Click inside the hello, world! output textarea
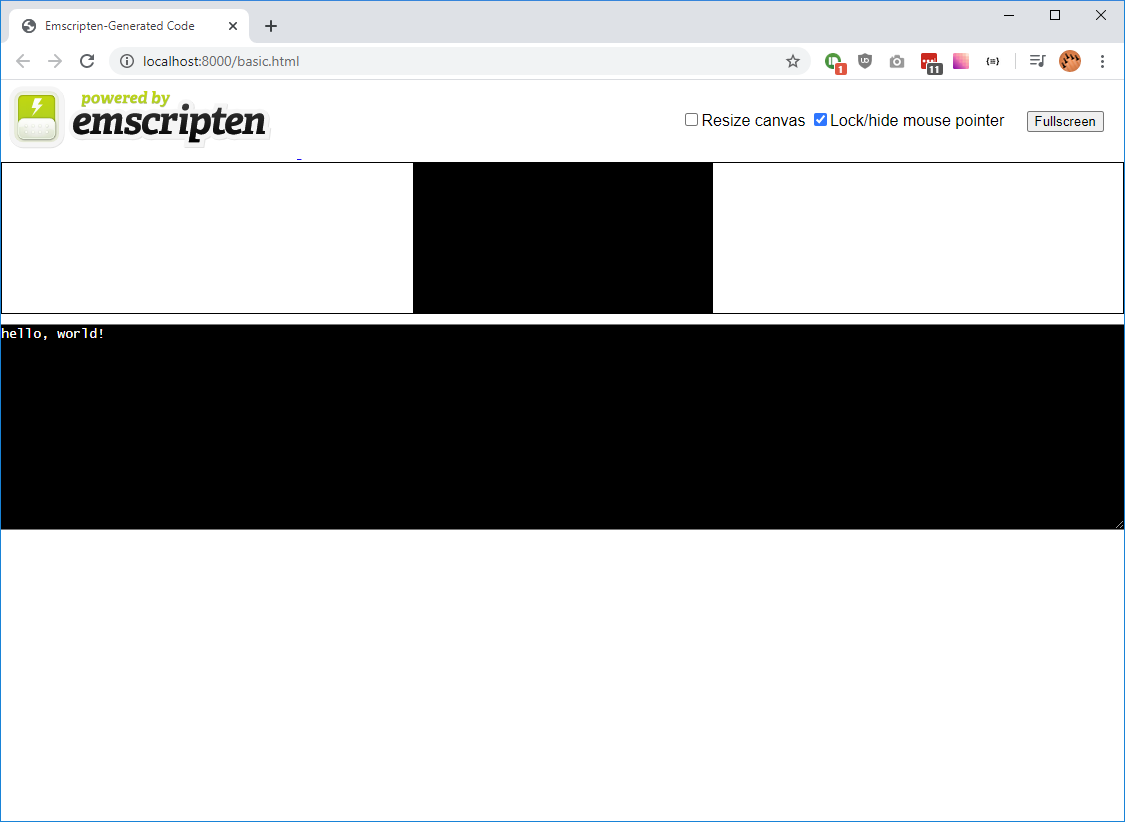The image size is (1125, 822). tap(562, 427)
